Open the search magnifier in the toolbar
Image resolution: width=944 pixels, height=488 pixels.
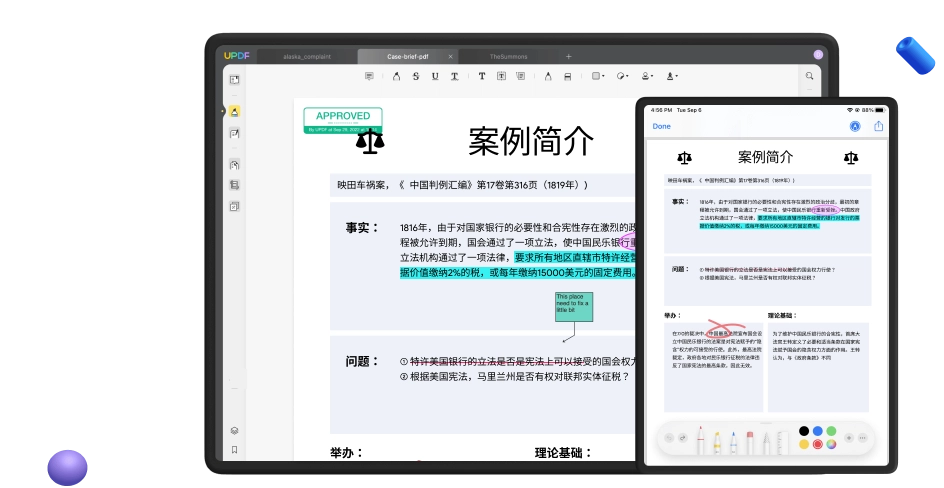click(810, 76)
